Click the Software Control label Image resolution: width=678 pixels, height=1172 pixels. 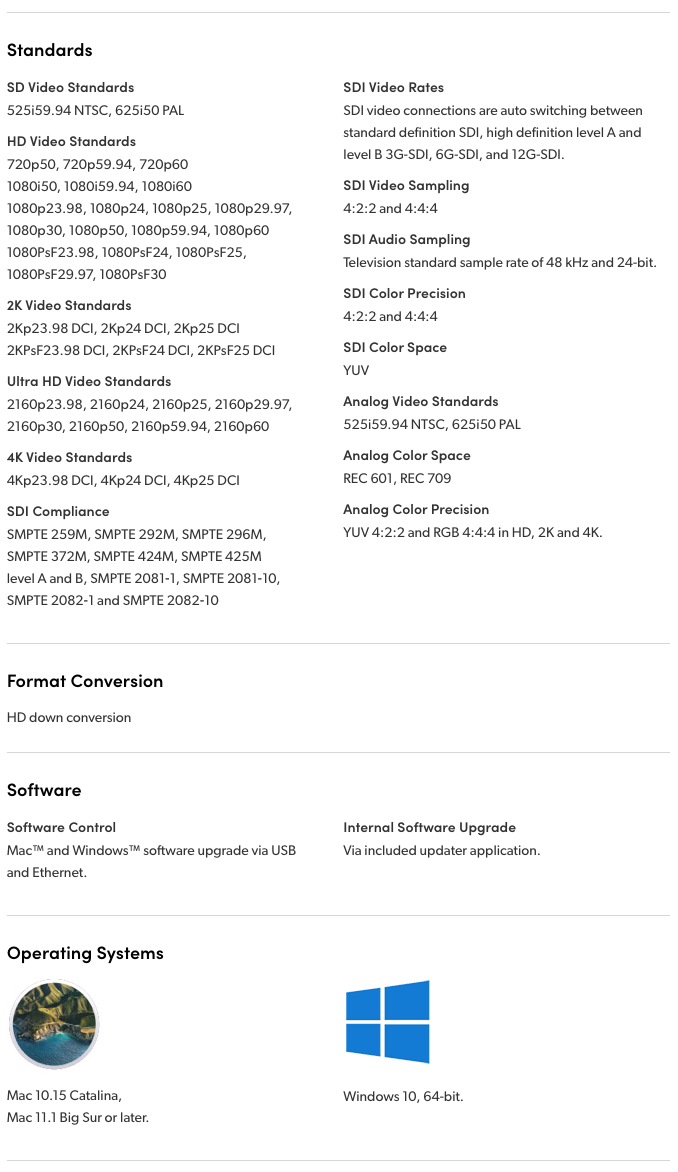pos(61,827)
